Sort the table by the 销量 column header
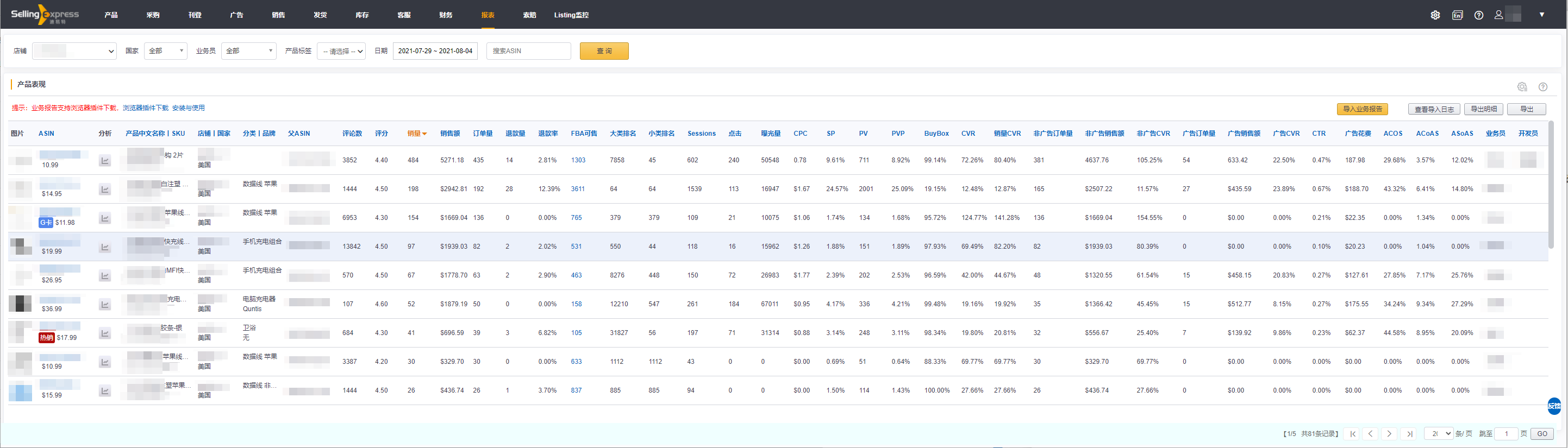The image size is (1568, 448). click(x=416, y=134)
